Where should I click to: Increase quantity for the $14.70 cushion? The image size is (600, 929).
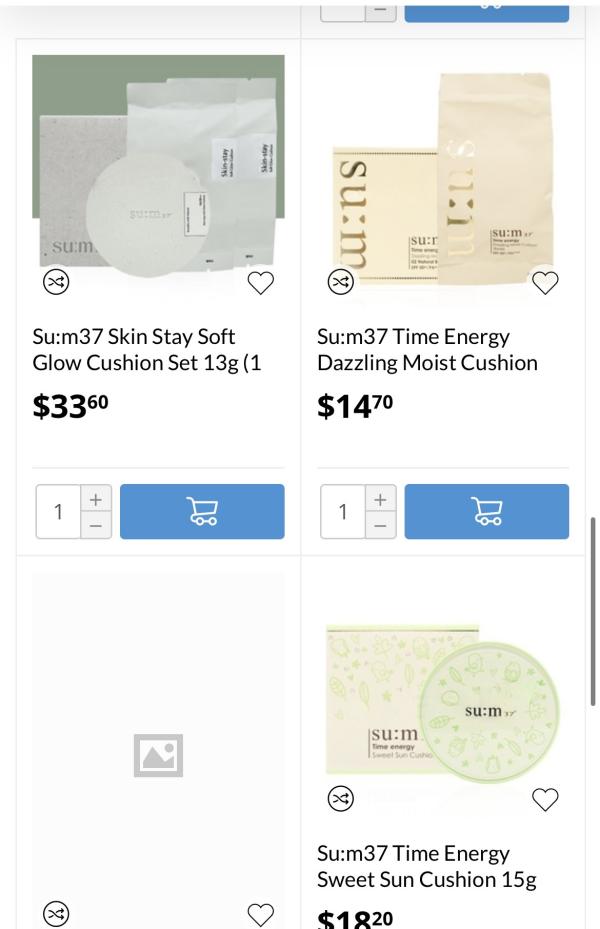click(x=380, y=498)
